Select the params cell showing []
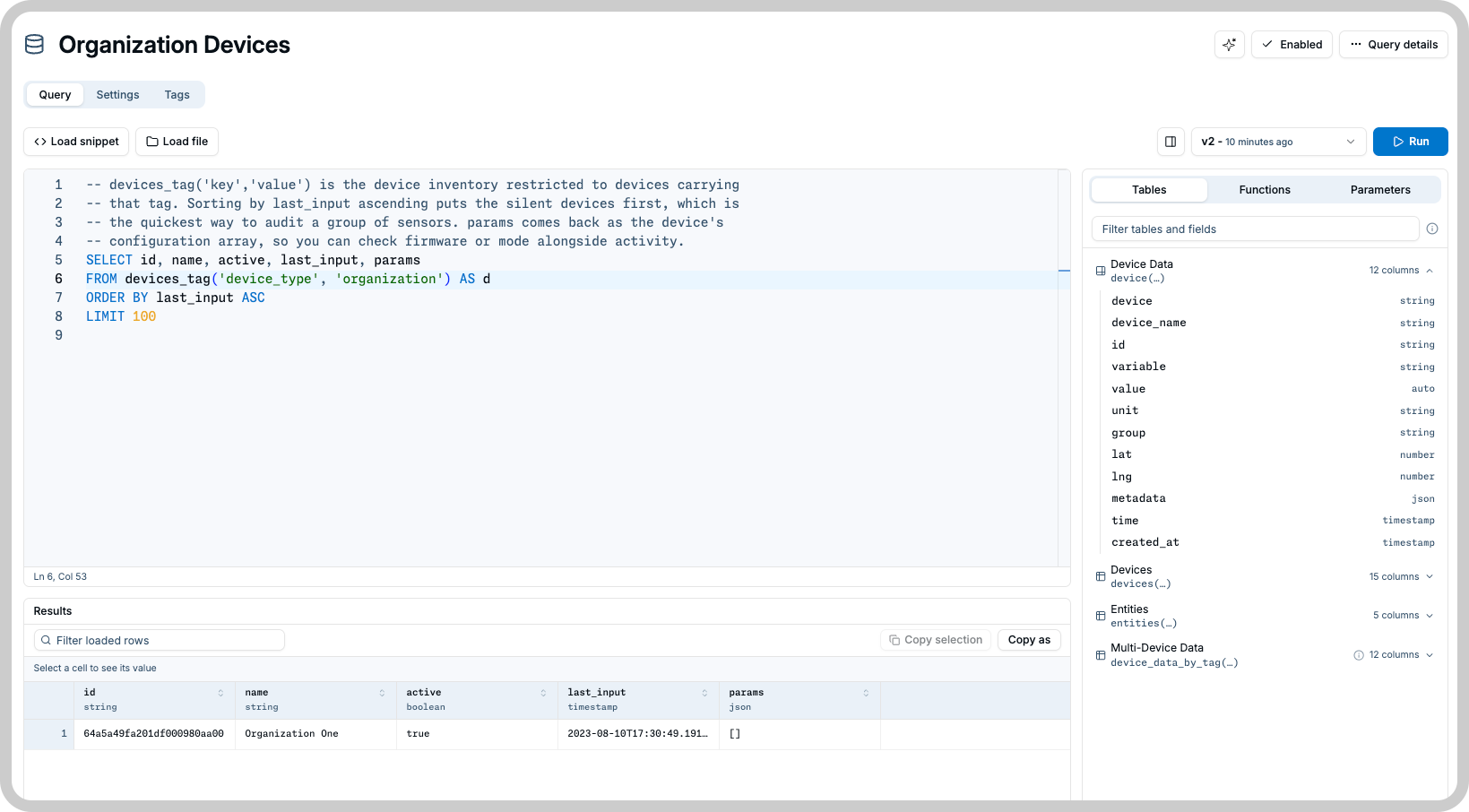Viewport: 1469px width, 812px height. [x=799, y=734]
